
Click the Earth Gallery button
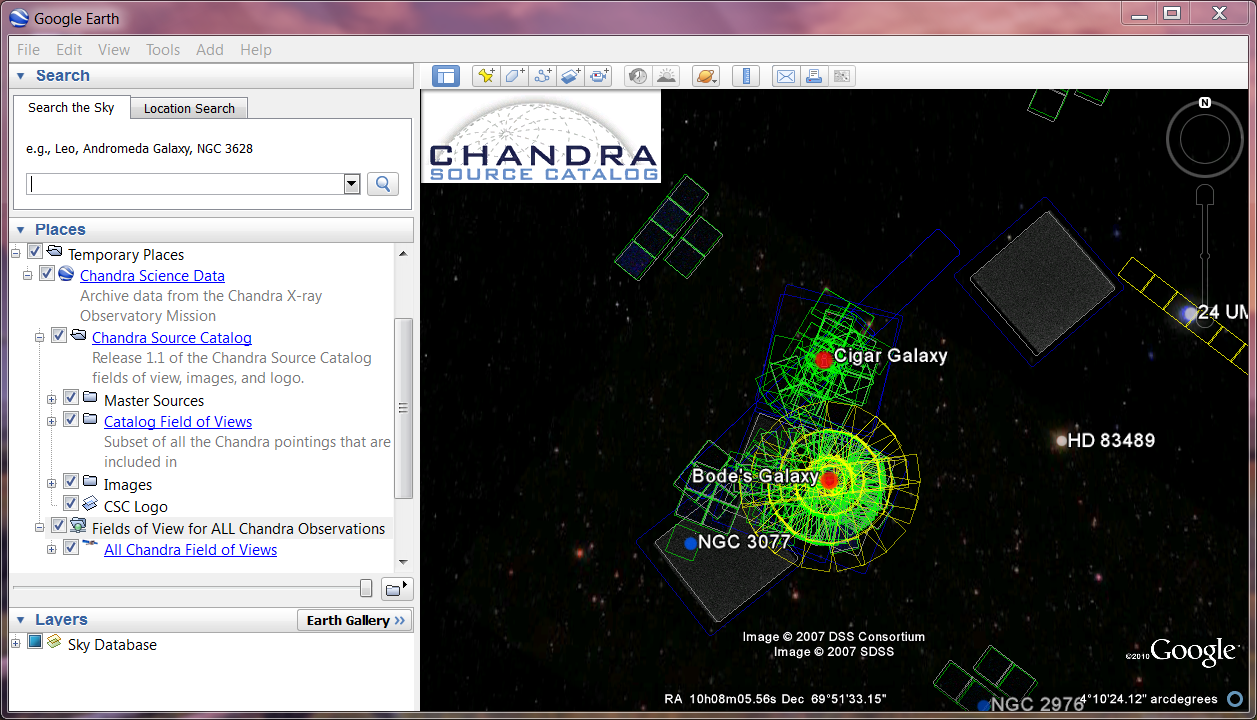pos(355,620)
